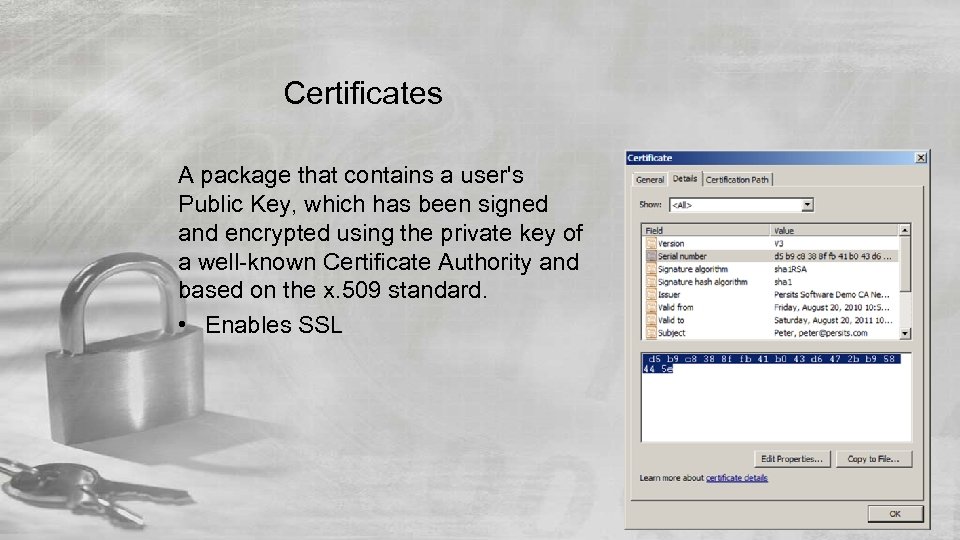Click the Field column header
Image resolution: width=960 pixels, height=540 pixels.
[706, 231]
